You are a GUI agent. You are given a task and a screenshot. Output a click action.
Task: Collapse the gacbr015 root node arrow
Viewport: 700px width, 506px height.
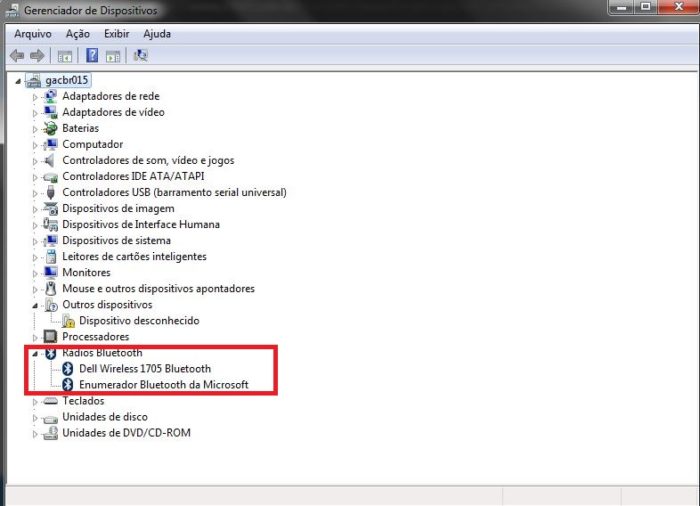pyautogui.click(x=18, y=81)
